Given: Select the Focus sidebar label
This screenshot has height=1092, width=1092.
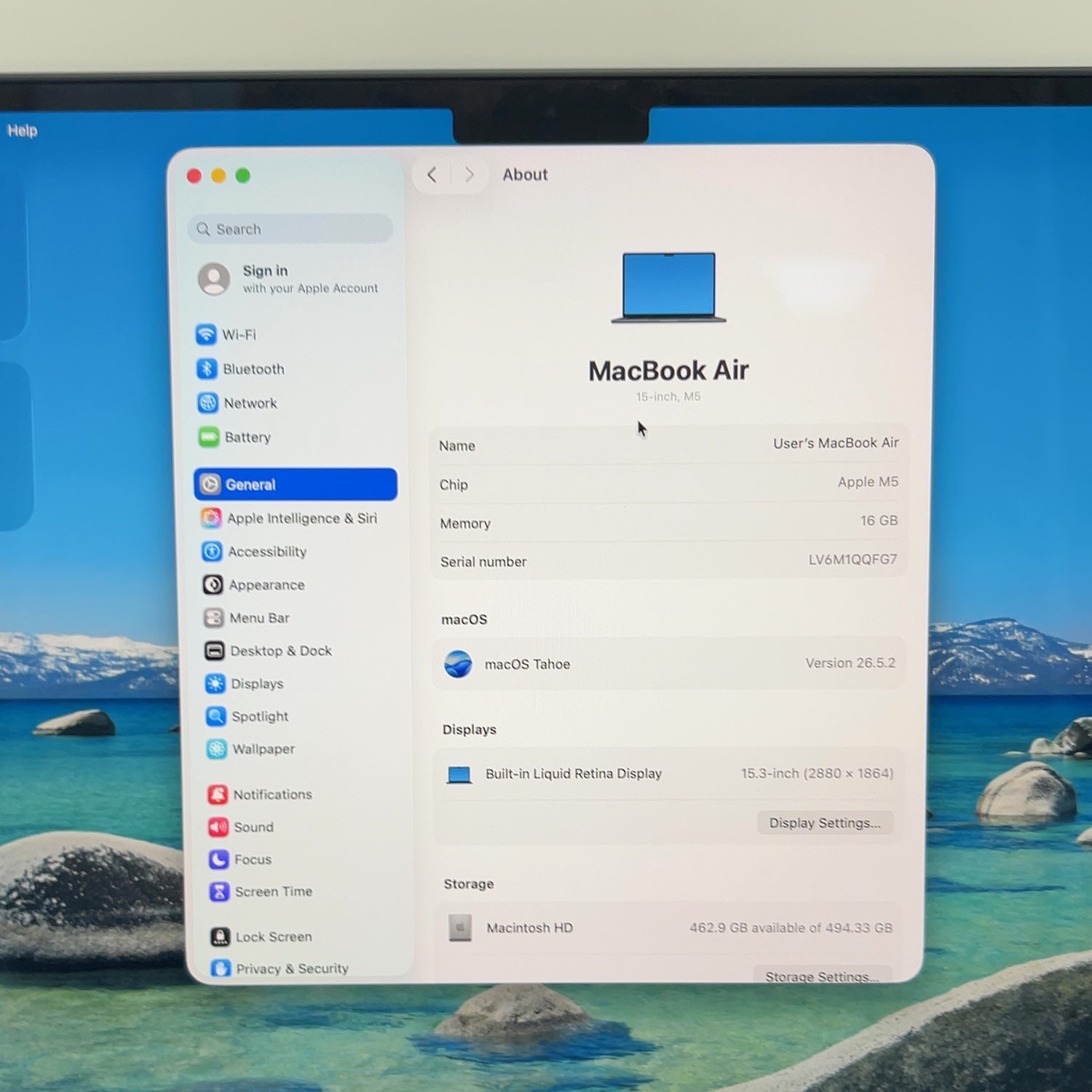Looking at the screenshot, I should [253, 860].
